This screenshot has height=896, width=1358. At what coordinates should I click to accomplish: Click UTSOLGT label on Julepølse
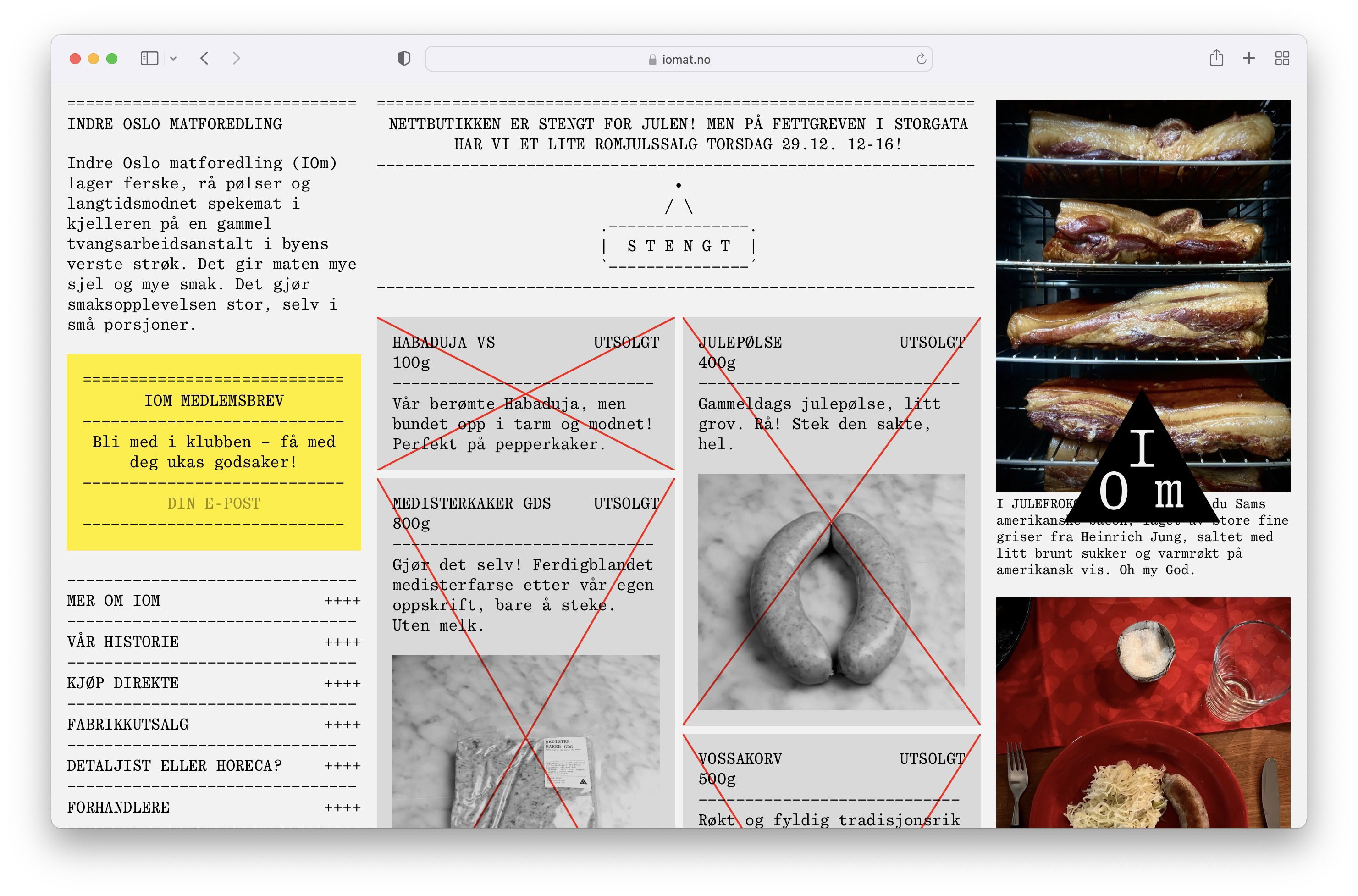click(x=932, y=342)
